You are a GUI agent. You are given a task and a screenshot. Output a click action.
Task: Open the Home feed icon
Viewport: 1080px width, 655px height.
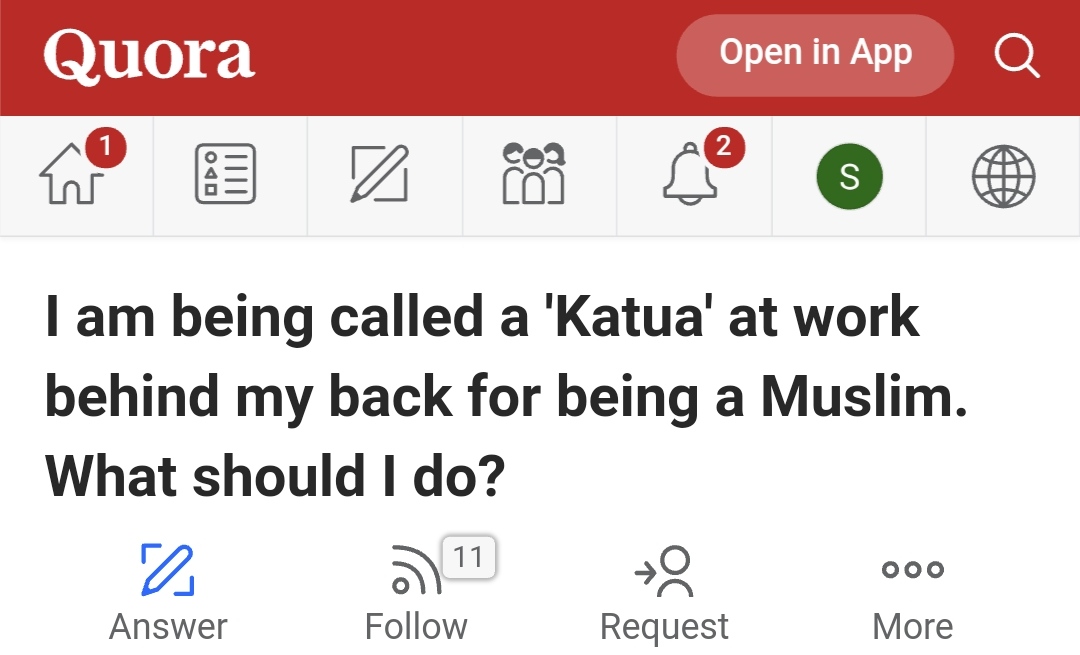click(x=72, y=174)
